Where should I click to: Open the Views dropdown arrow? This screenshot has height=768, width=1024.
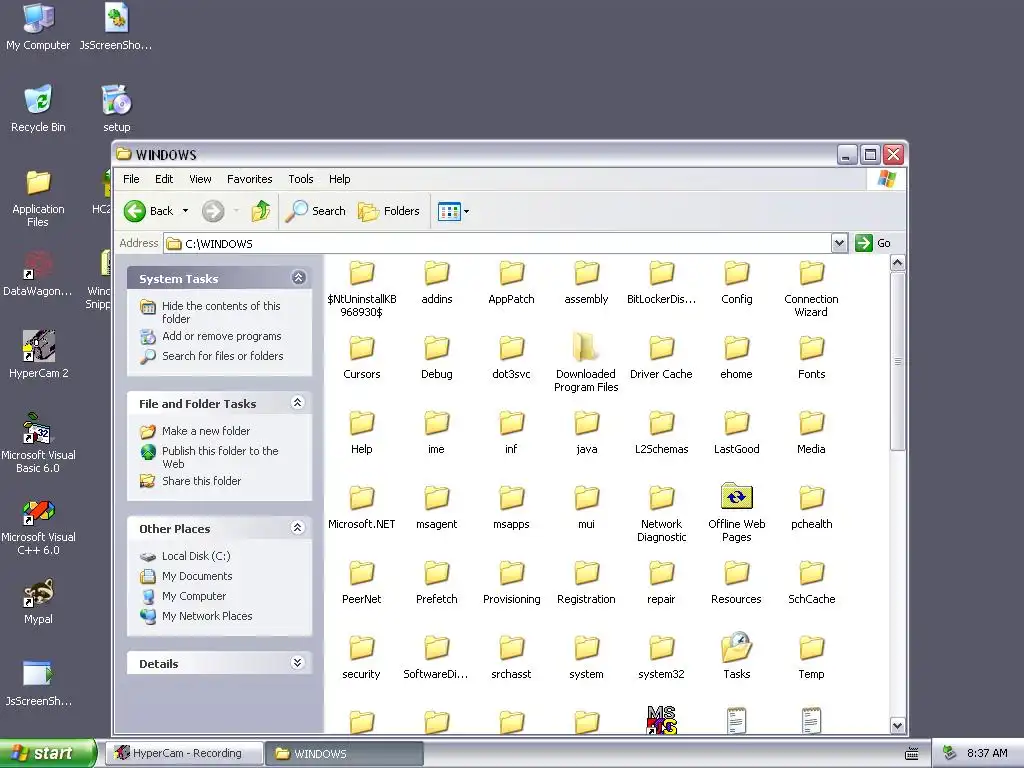tap(466, 212)
